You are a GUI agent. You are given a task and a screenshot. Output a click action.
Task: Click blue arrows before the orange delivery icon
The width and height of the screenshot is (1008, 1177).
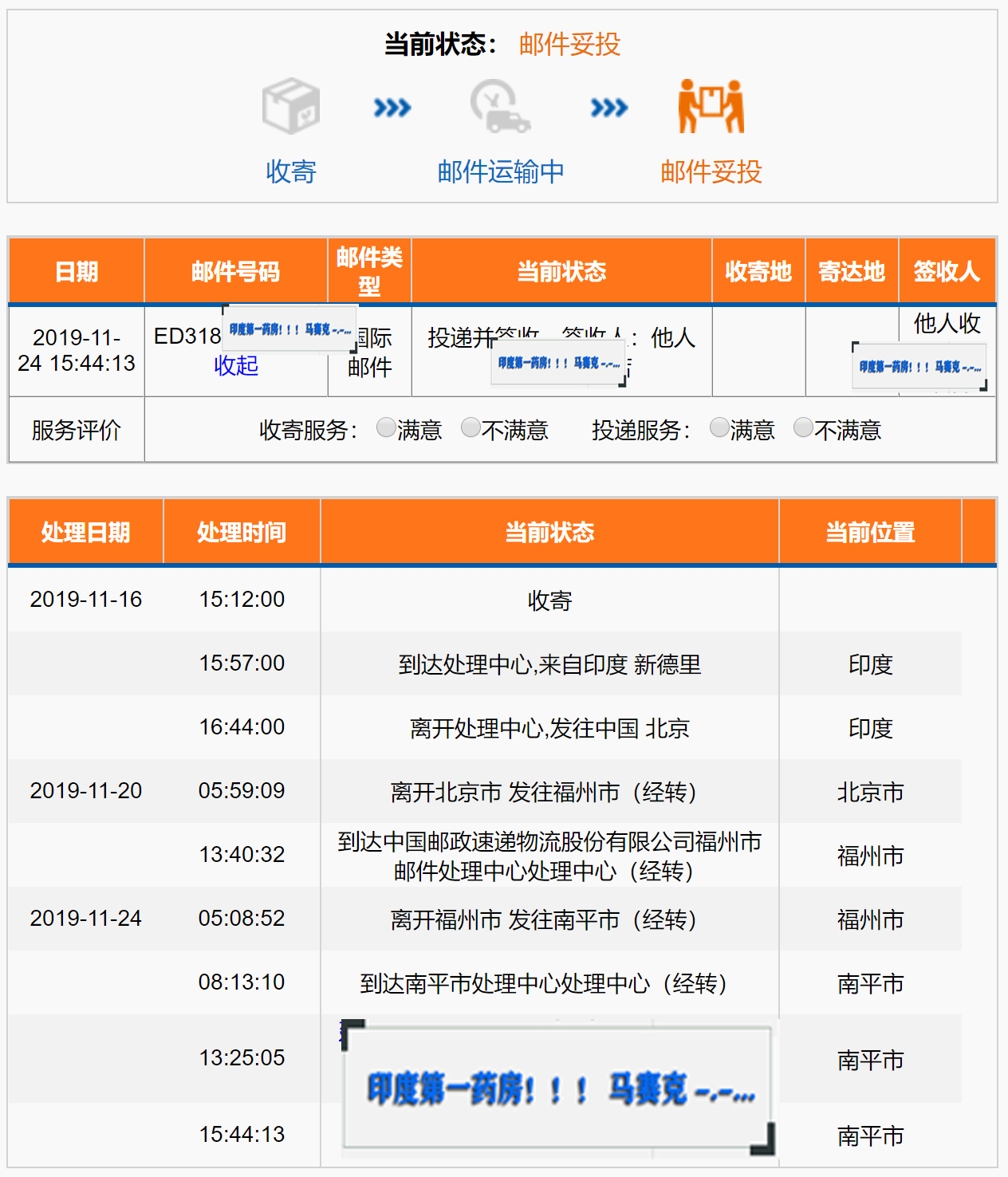[609, 107]
